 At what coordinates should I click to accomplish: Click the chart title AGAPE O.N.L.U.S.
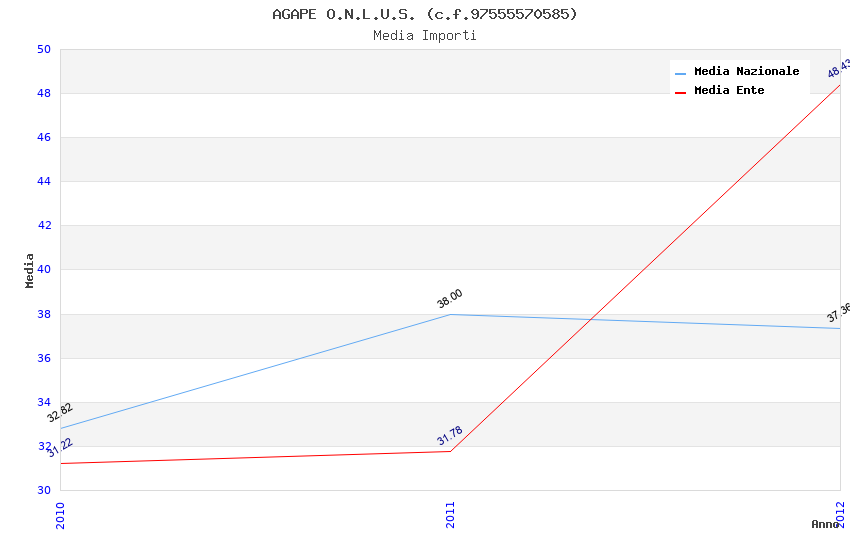pyautogui.click(x=424, y=14)
